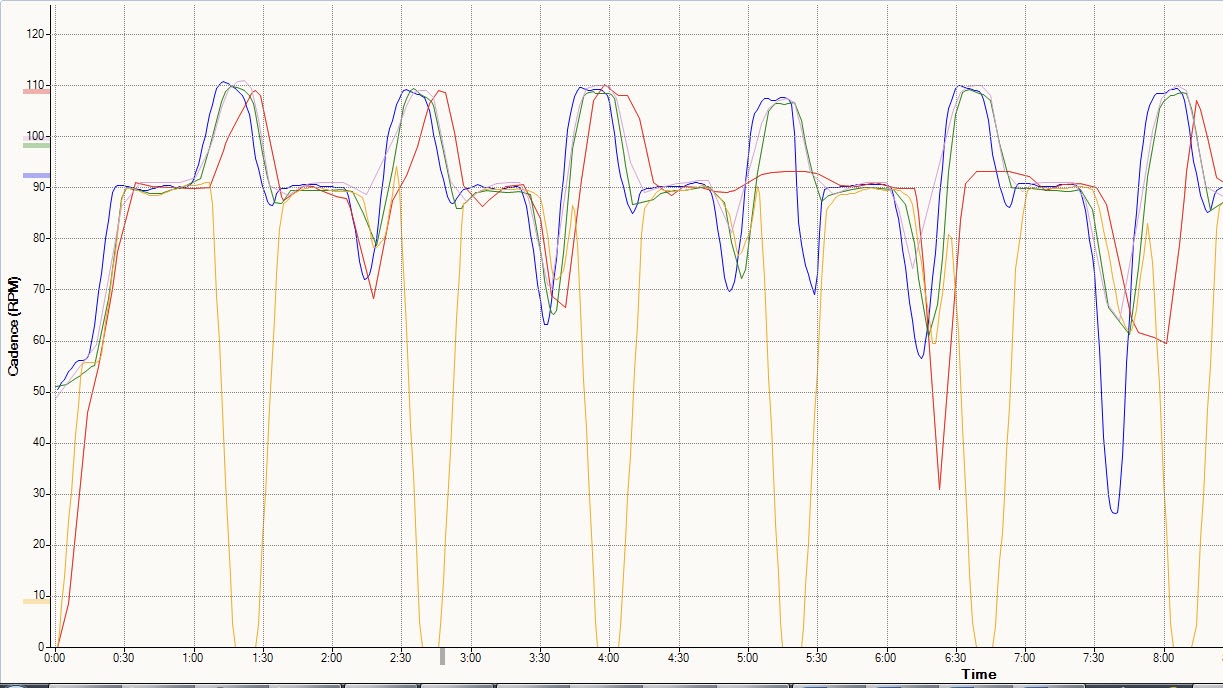Image resolution: width=1223 pixels, height=688 pixels.
Task: Click the 6:30 time axis label
Action: pyautogui.click(x=955, y=659)
